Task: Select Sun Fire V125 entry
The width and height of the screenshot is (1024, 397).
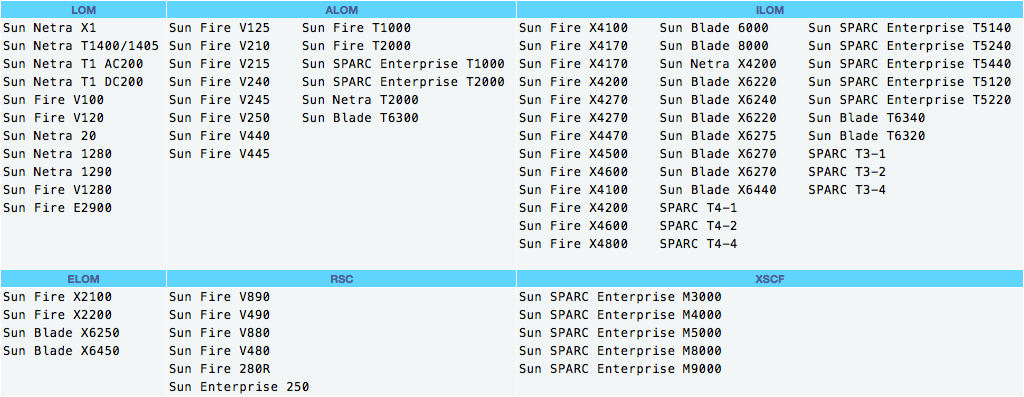Action: point(219,28)
